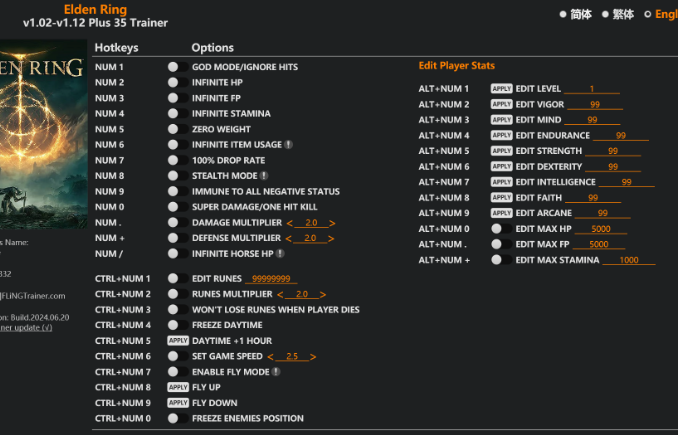The width and height of the screenshot is (678, 435).
Task: Toggle 100% Drop Rate
Action: click(178, 160)
